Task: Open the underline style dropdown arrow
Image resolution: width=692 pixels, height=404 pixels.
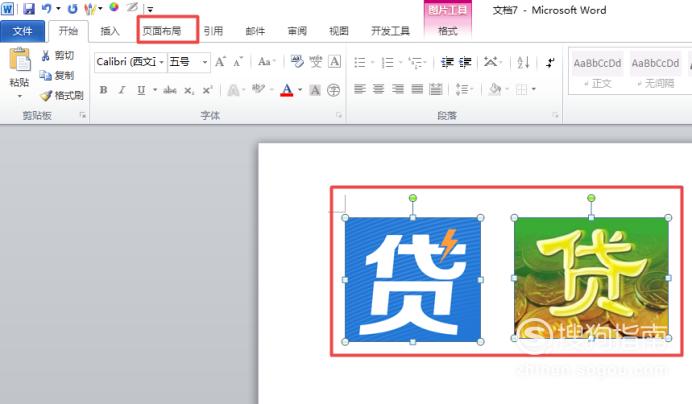Action: pyautogui.click(x=155, y=90)
